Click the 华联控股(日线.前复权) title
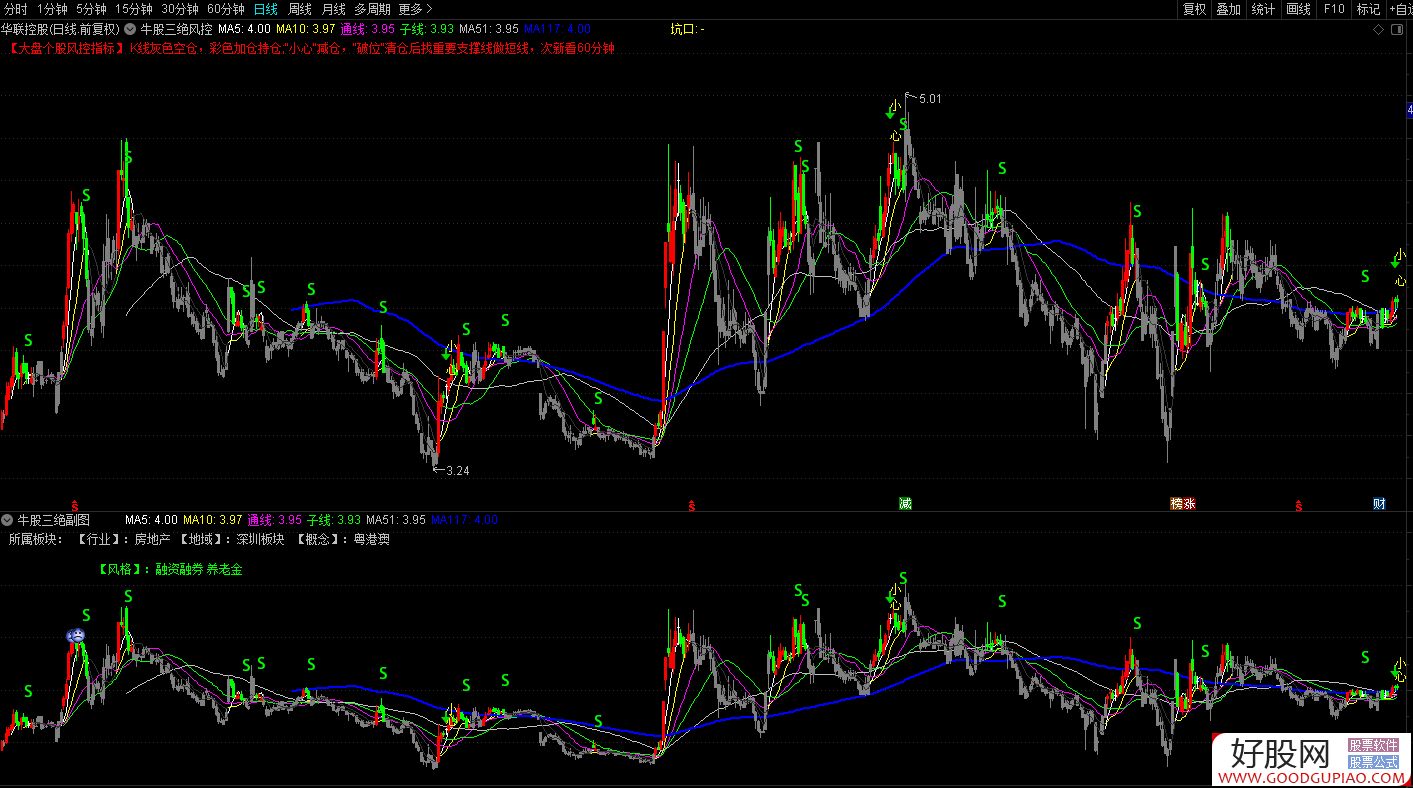 pos(60,29)
